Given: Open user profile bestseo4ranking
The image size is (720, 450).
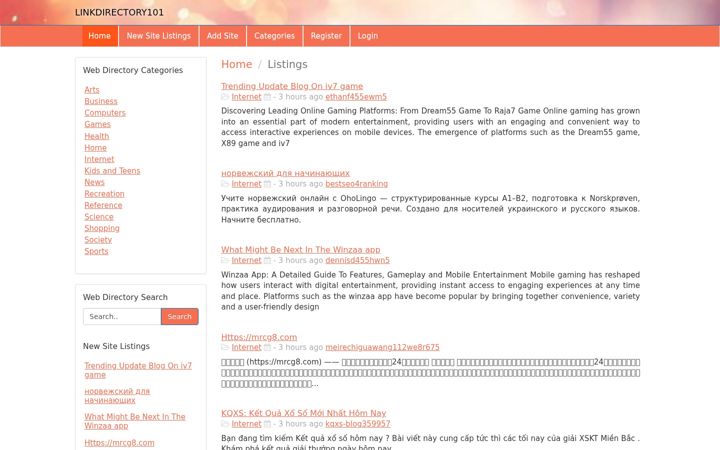Looking at the screenshot, I should tap(357, 184).
